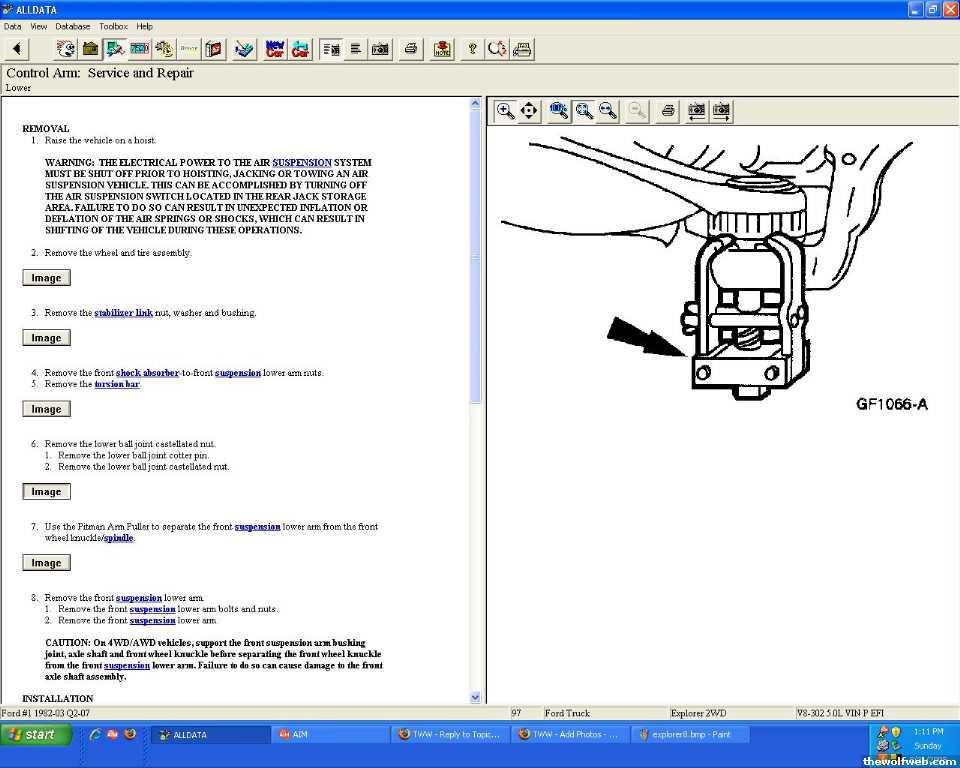960x768 pixels.
Task: Follow the 'stabilizer link' hyperlink
Action: 123,313
